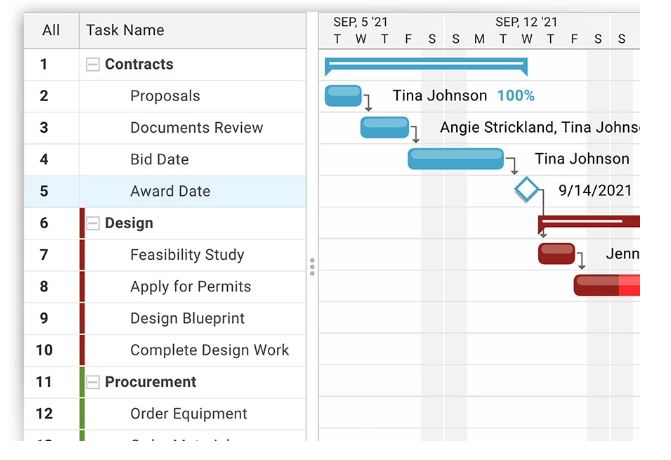Click the Award Date milestone diamond
This screenshot has height=460, width=671.
click(x=527, y=190)
